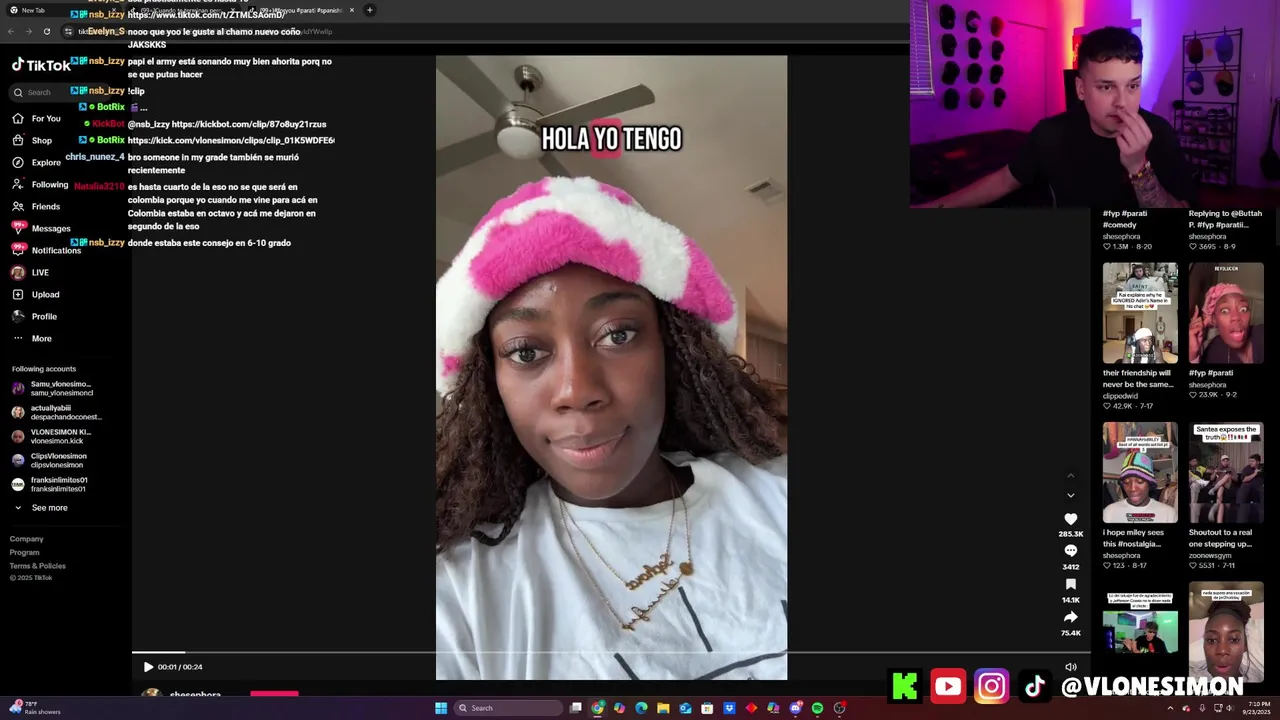Screen dimensions: 1280x720
Task: Save the video with the bookmark icon
Action: click(x=1071, y=584)
